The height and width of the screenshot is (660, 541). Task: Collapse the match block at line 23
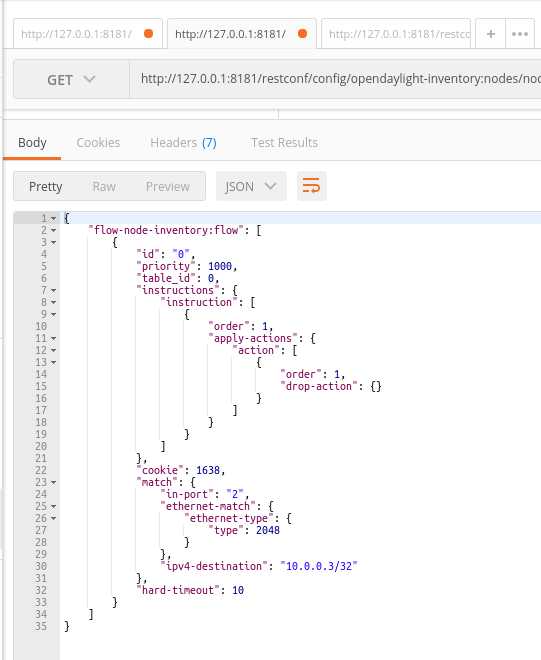point(53,482)
